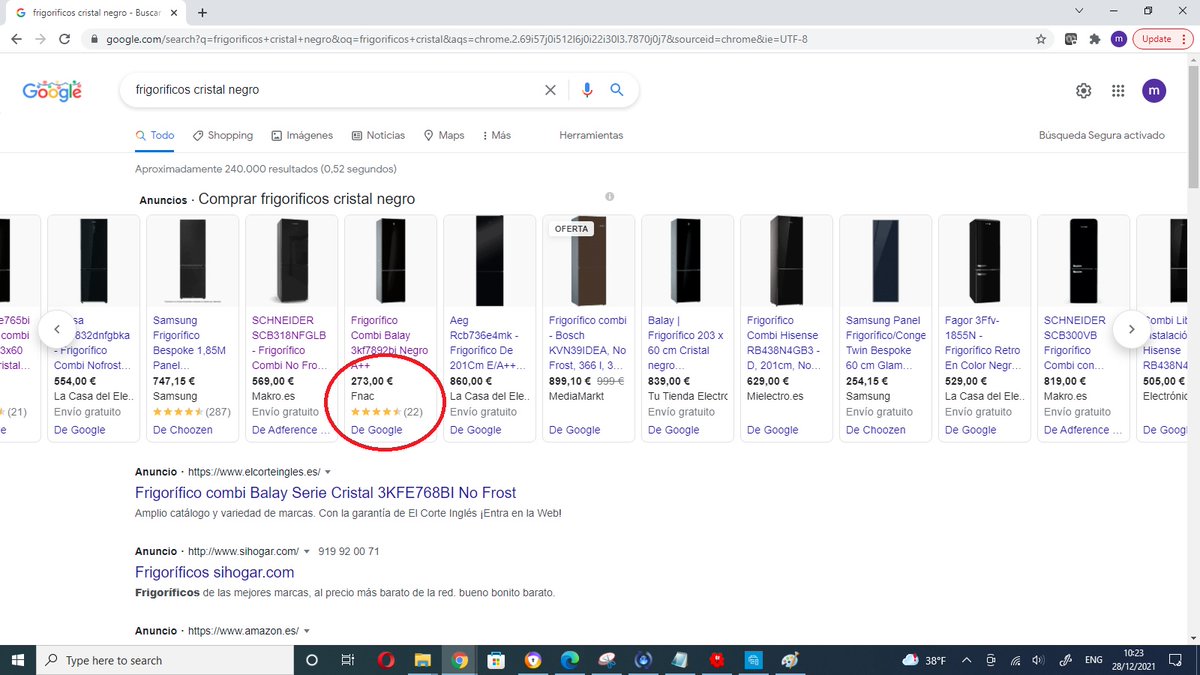Show hidden system tray icons
Viewport: 1200px width, 675px height.
(x=967, y=660)
